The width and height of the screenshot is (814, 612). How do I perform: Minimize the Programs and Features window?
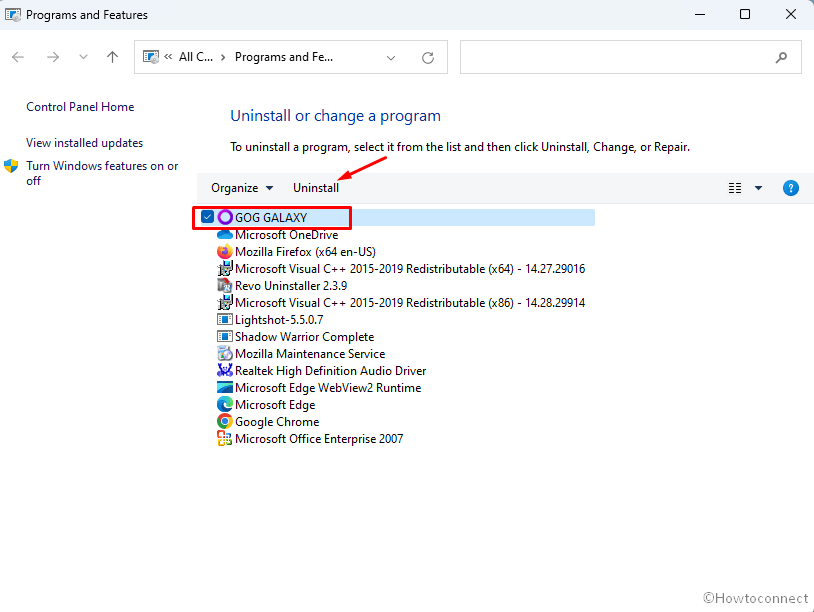(700, 15)
